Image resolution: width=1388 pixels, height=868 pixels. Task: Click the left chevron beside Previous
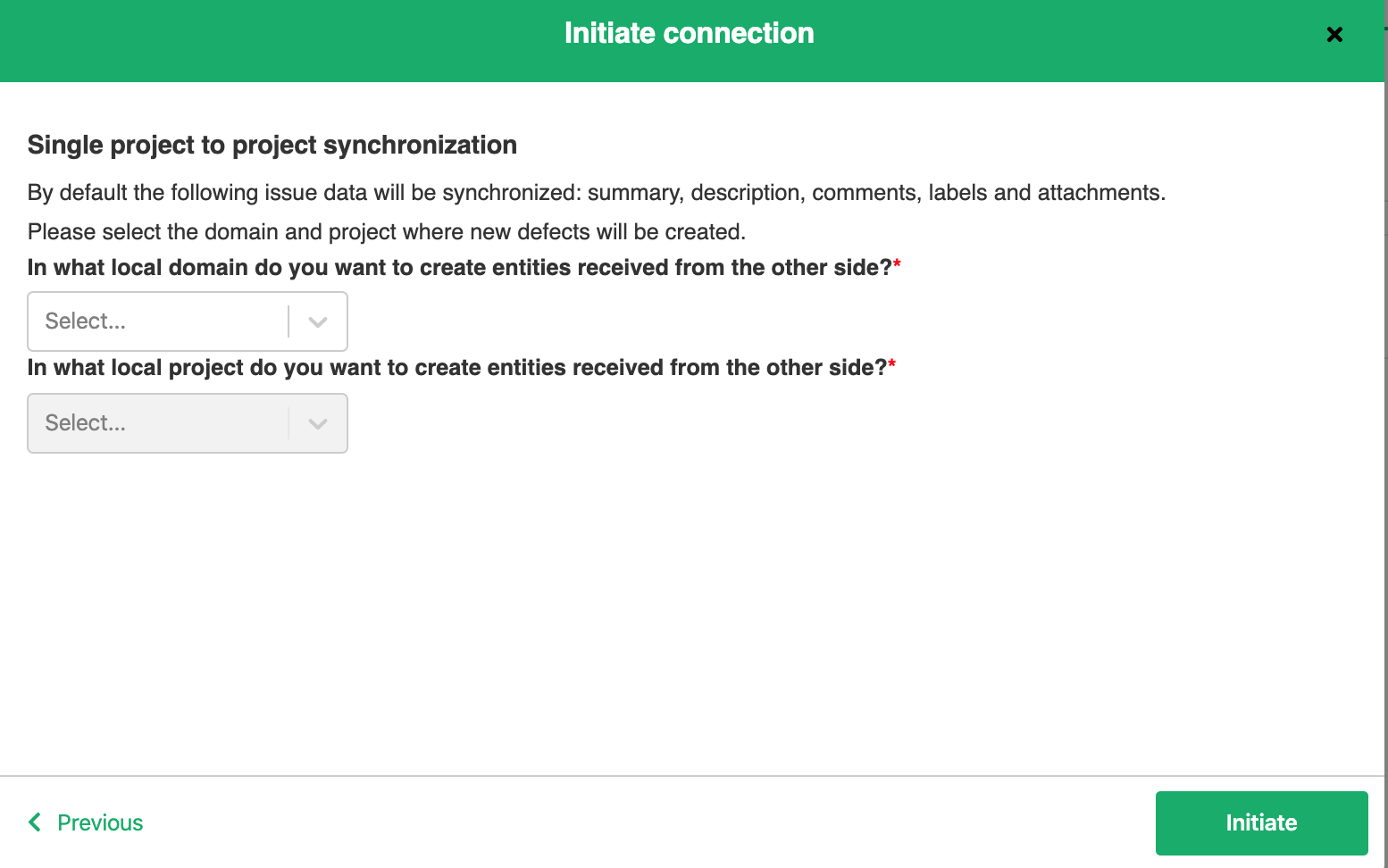pyautogui.click(x=35, y=822)
